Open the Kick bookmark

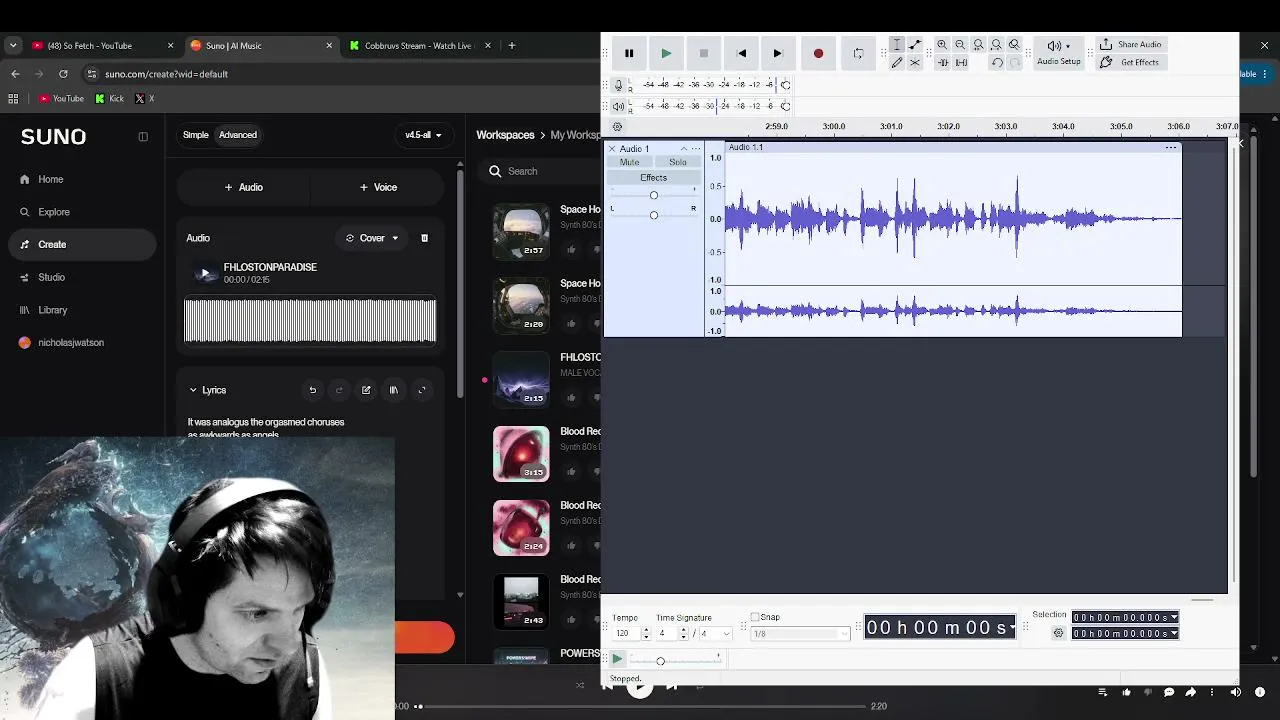(109, 99)
